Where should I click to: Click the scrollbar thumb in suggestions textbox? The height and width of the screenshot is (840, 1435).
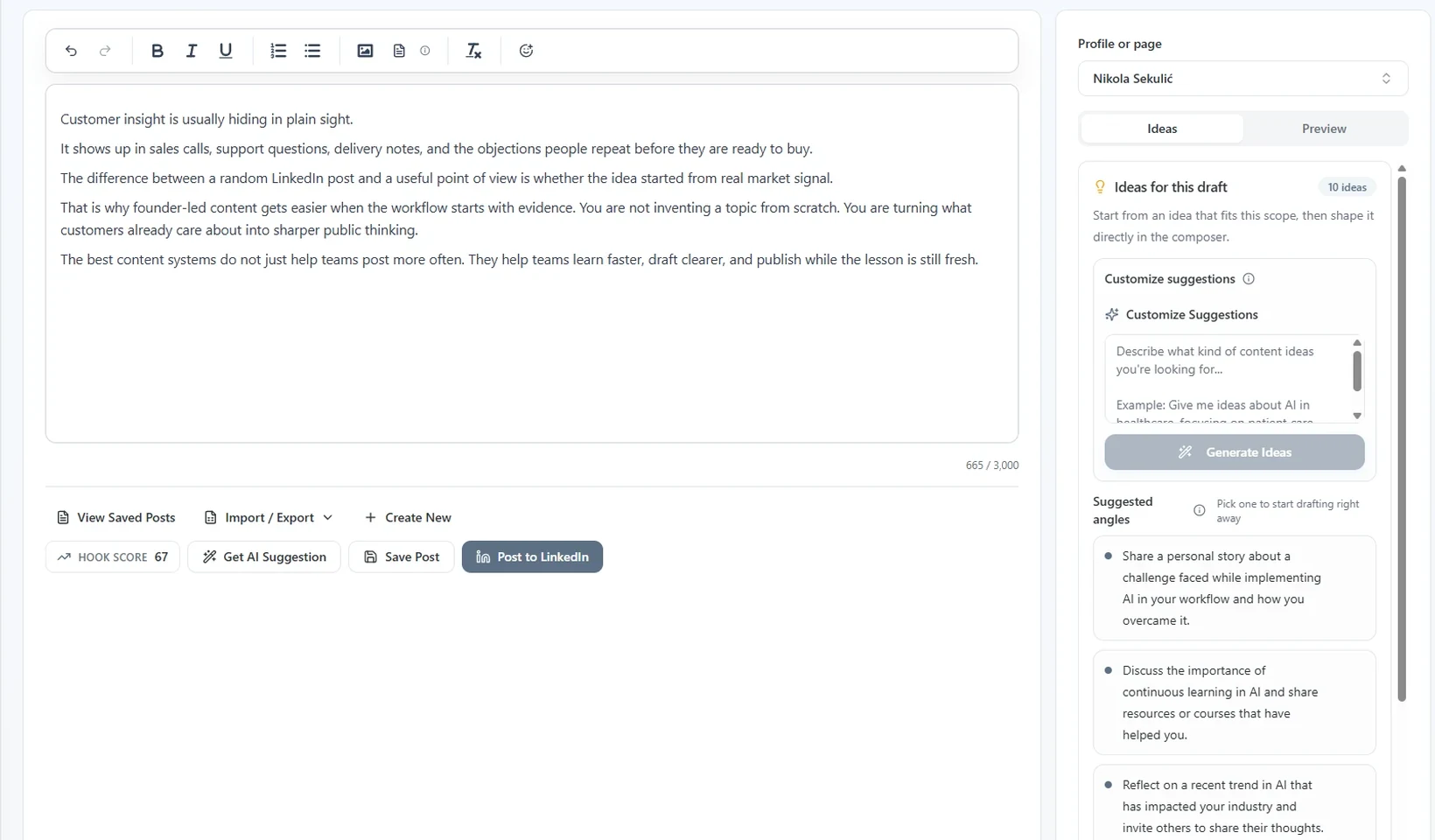[x=1357, y=371]
